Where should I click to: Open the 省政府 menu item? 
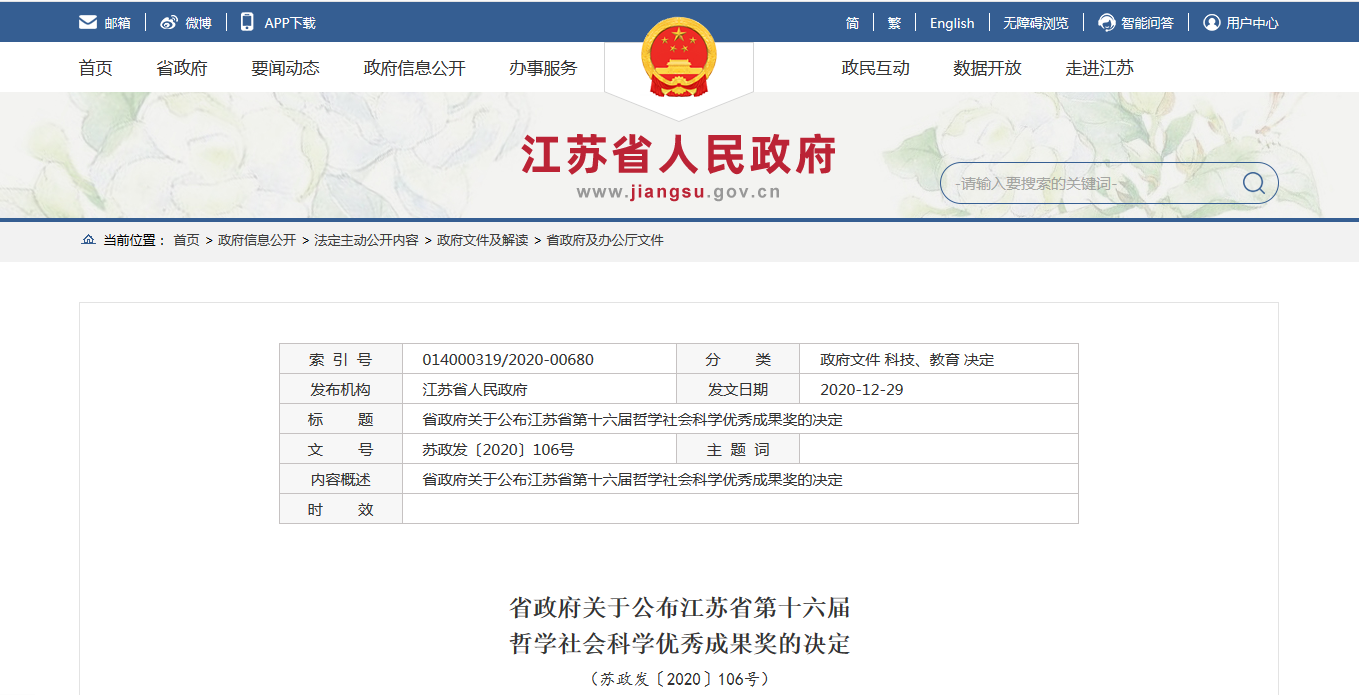pyautogui.click(x=182, y=68)
